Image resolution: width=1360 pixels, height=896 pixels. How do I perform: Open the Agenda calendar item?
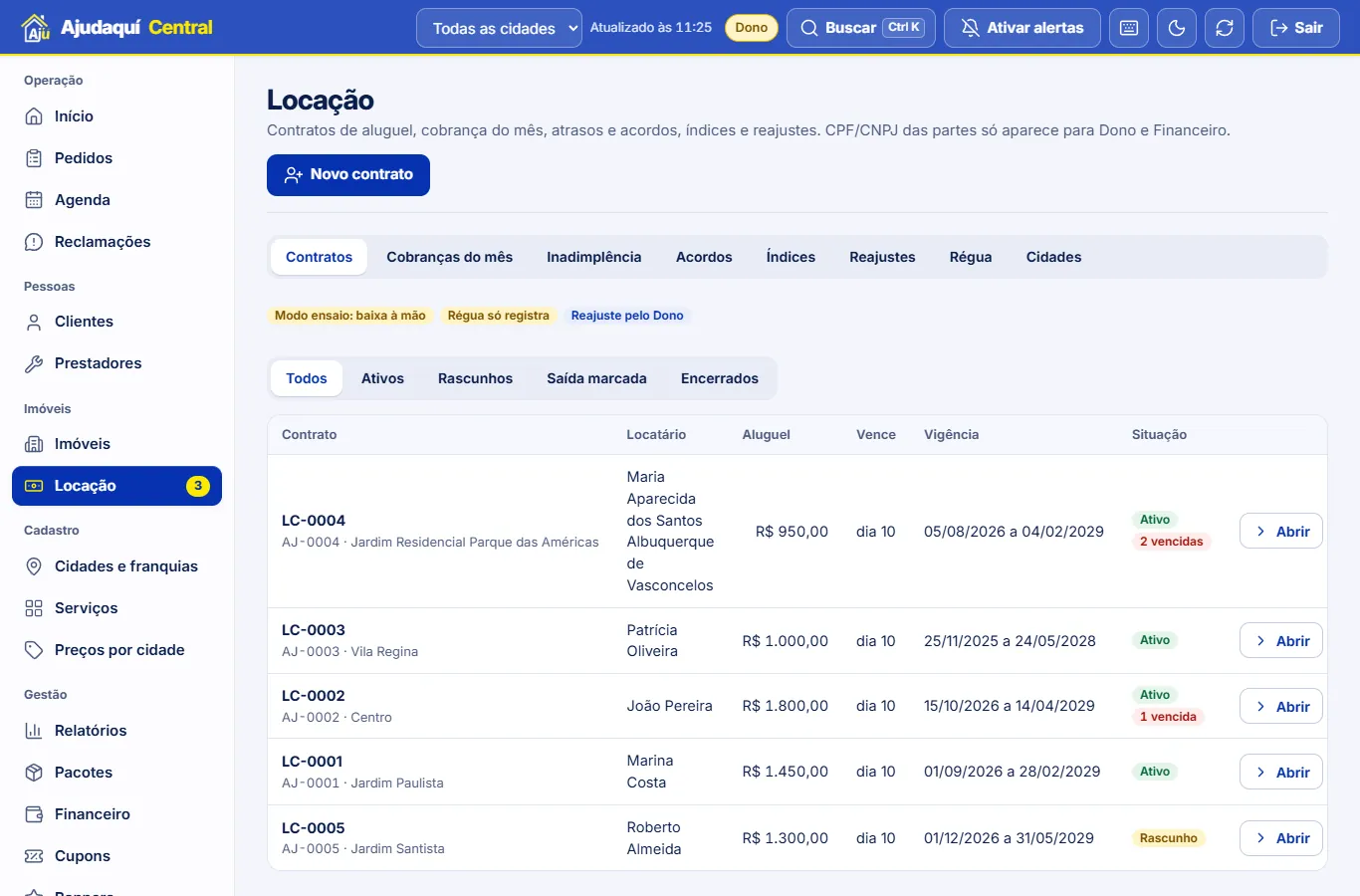(117, 200)
